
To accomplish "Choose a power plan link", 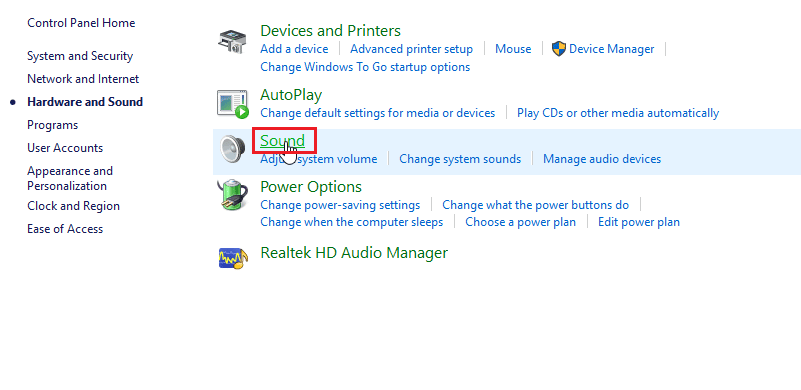I will 521,222.
